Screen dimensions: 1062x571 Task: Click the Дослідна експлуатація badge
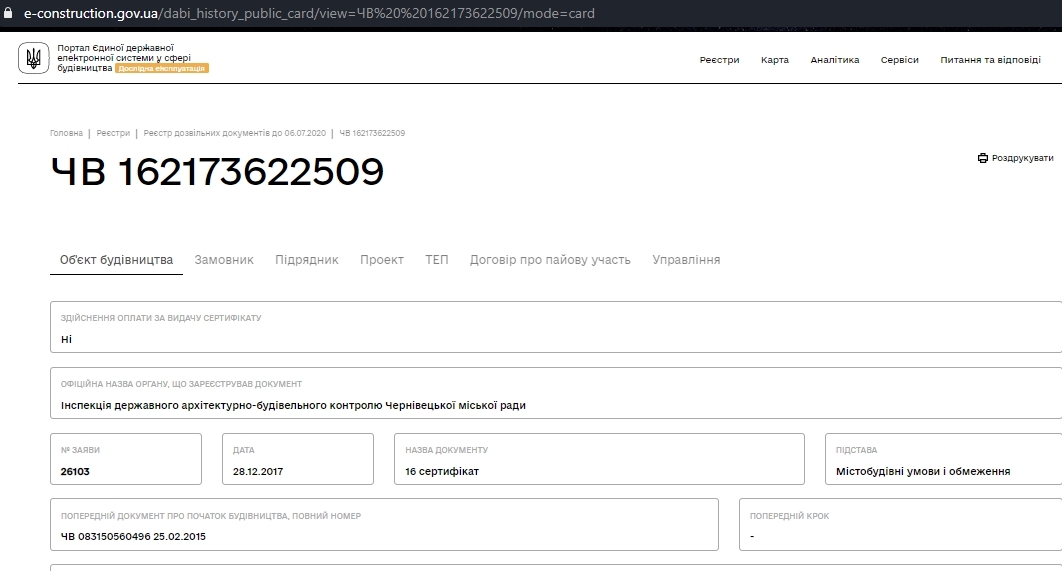point(162,68)
